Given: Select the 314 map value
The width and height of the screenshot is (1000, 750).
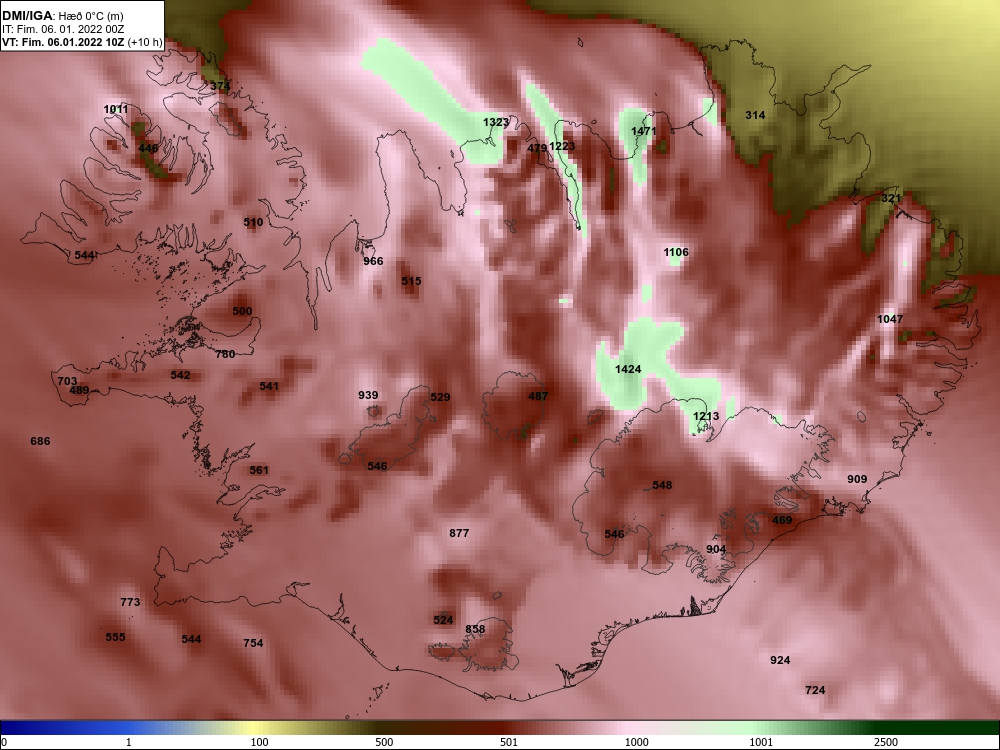Looking at the screenshot, I should click(755, 115).
